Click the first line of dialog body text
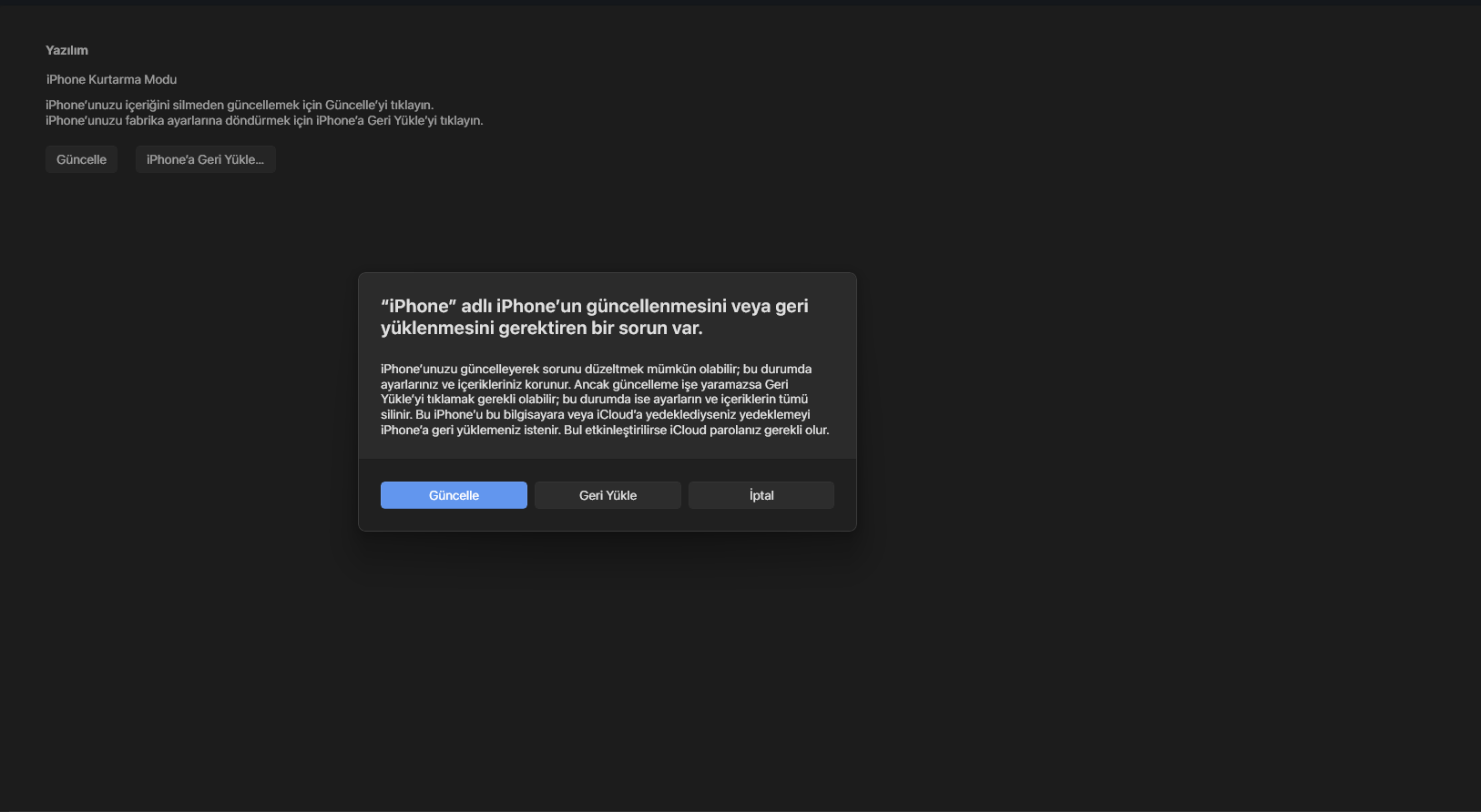1481x812 pixels. 596,369
